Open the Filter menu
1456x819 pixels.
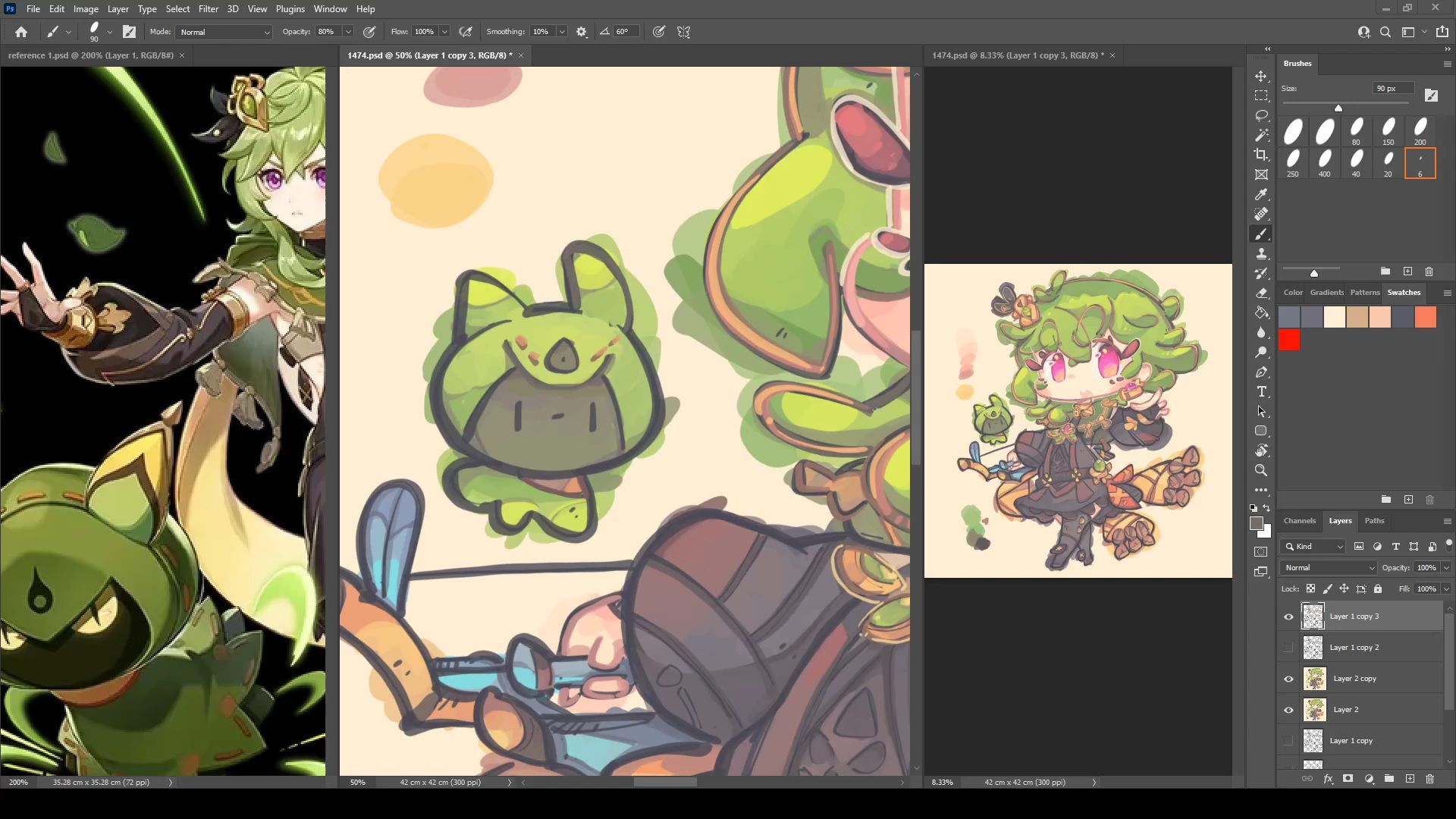click(x=208, y=9)
